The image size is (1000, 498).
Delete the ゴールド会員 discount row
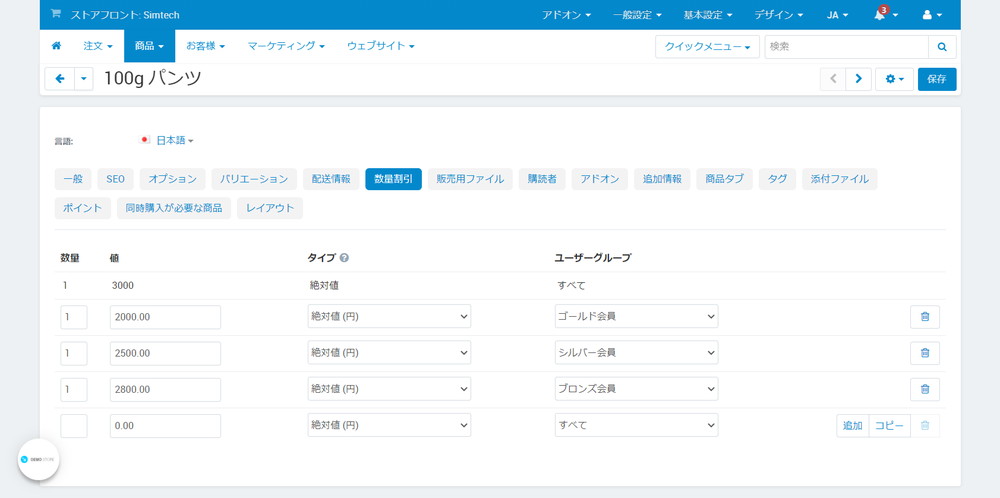click(x=925, y=317)
